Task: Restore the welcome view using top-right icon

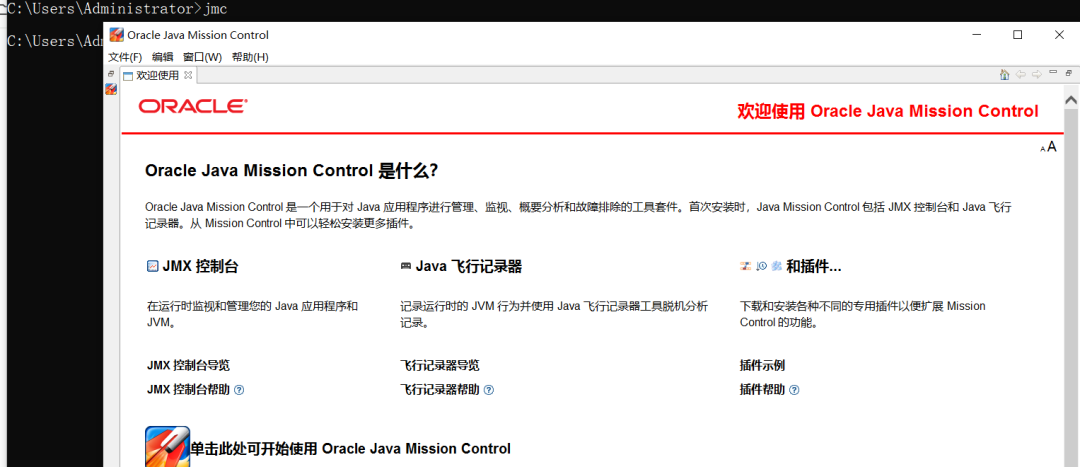Action: pos(1069,72)
